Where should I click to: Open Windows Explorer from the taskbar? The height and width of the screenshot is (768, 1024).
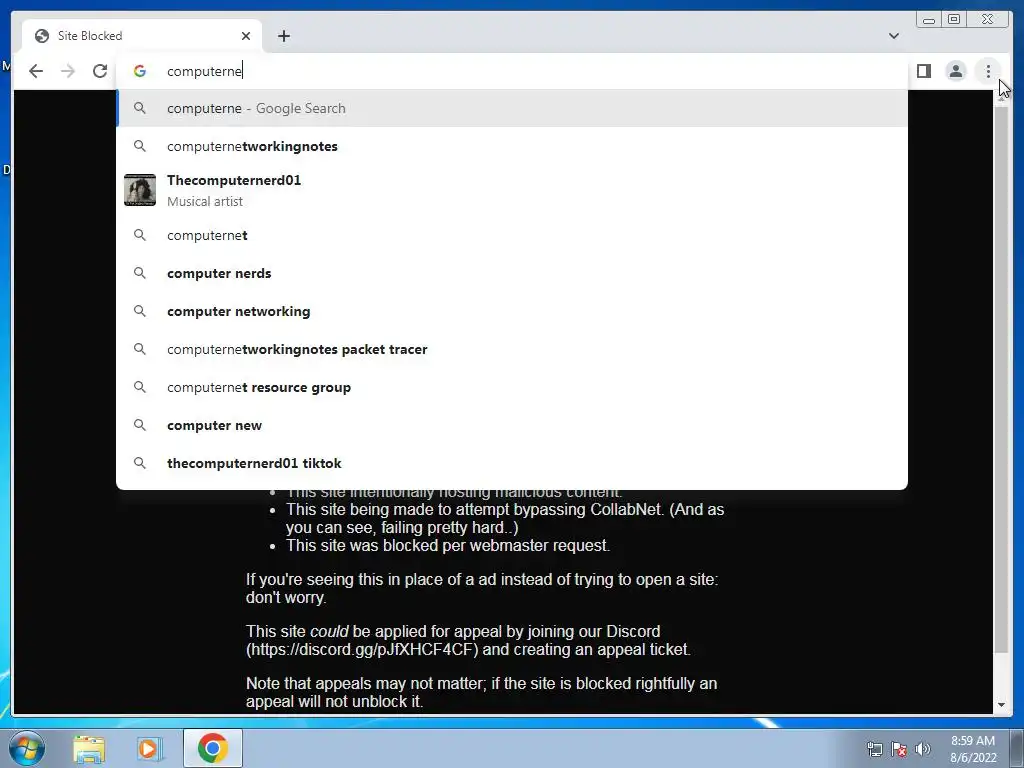pyautogui.click(x=89, y=748)
